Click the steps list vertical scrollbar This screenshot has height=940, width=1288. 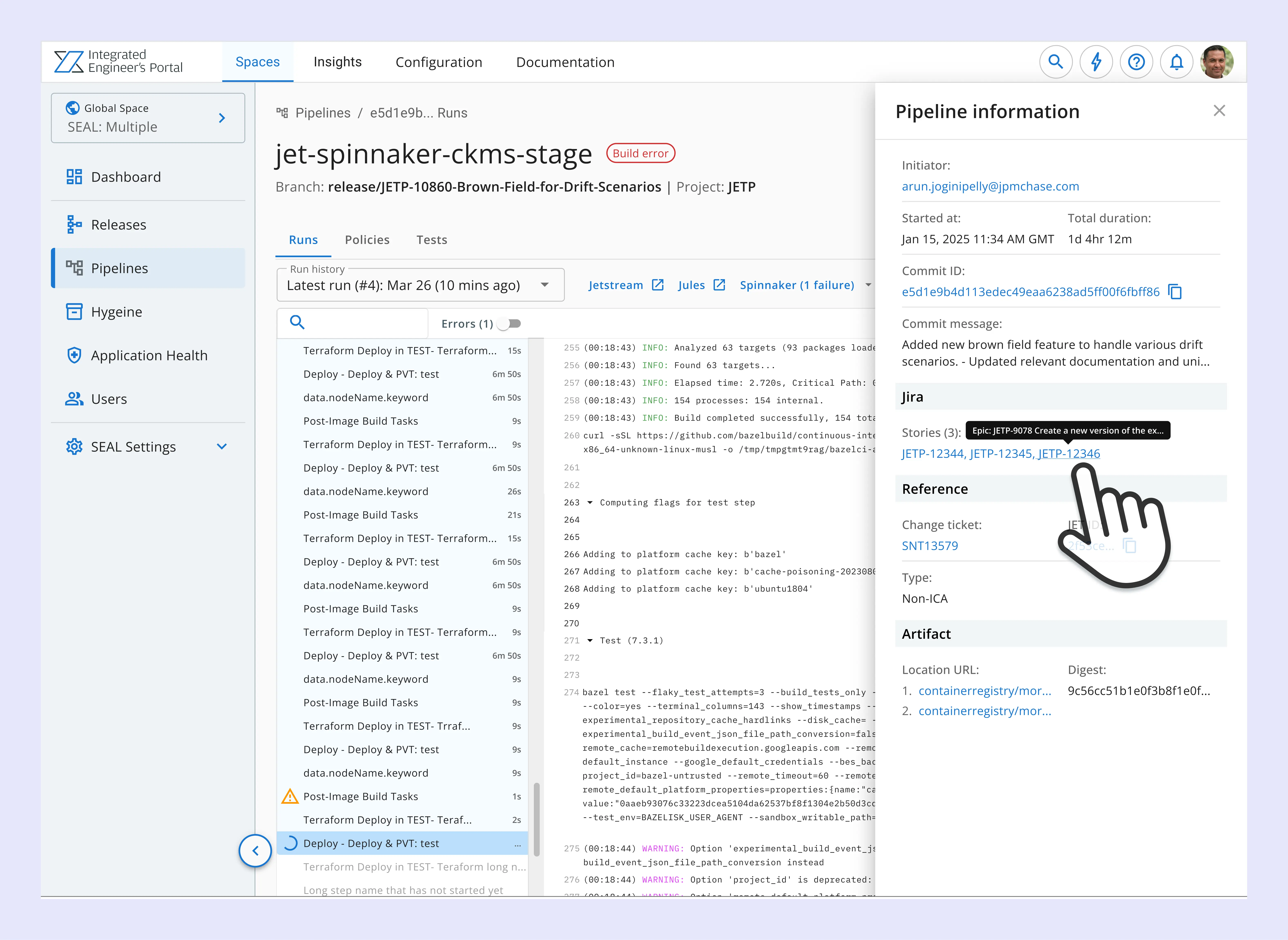point(536,819)
